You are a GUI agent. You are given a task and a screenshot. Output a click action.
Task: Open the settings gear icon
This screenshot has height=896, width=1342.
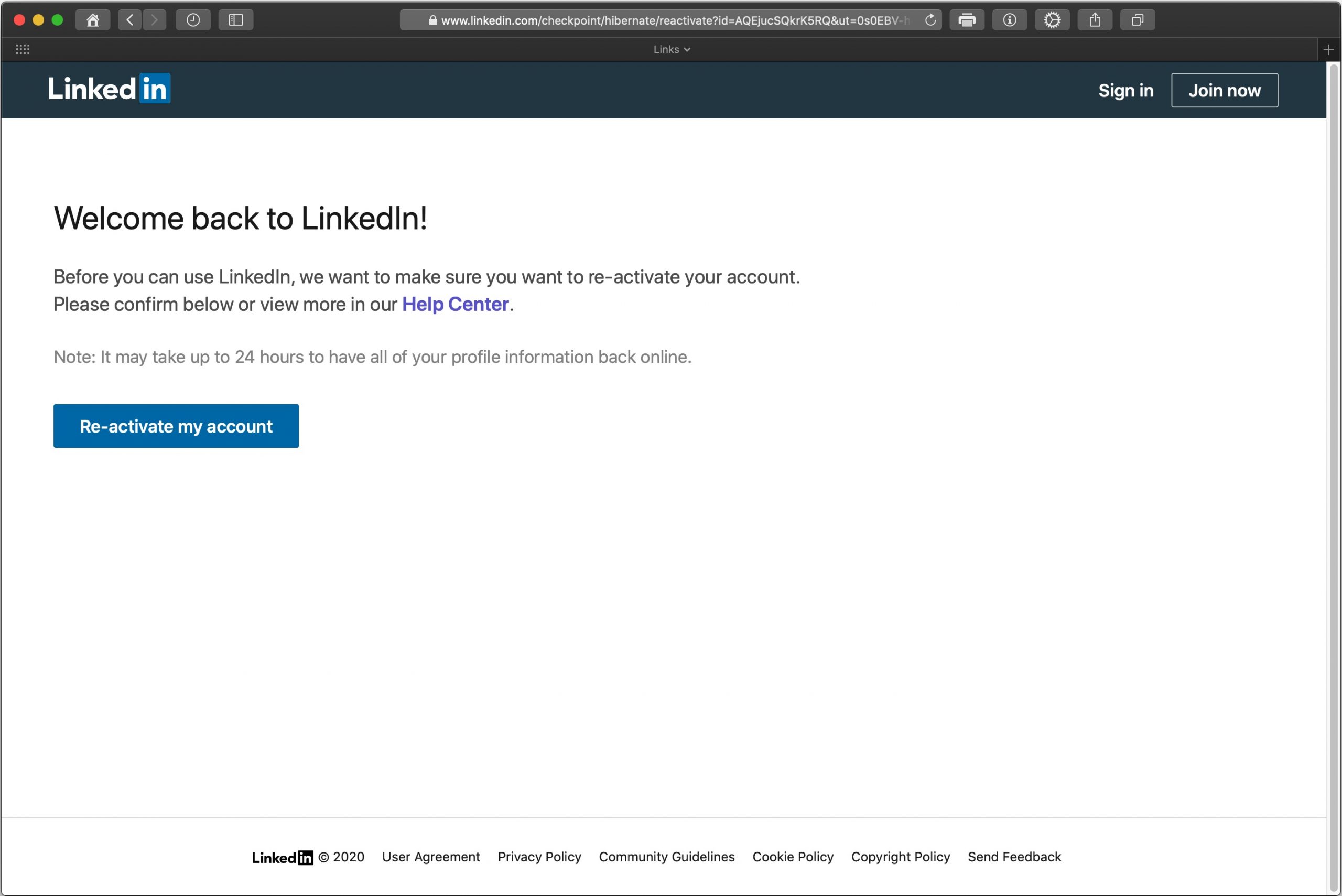tap(1052, 20)
